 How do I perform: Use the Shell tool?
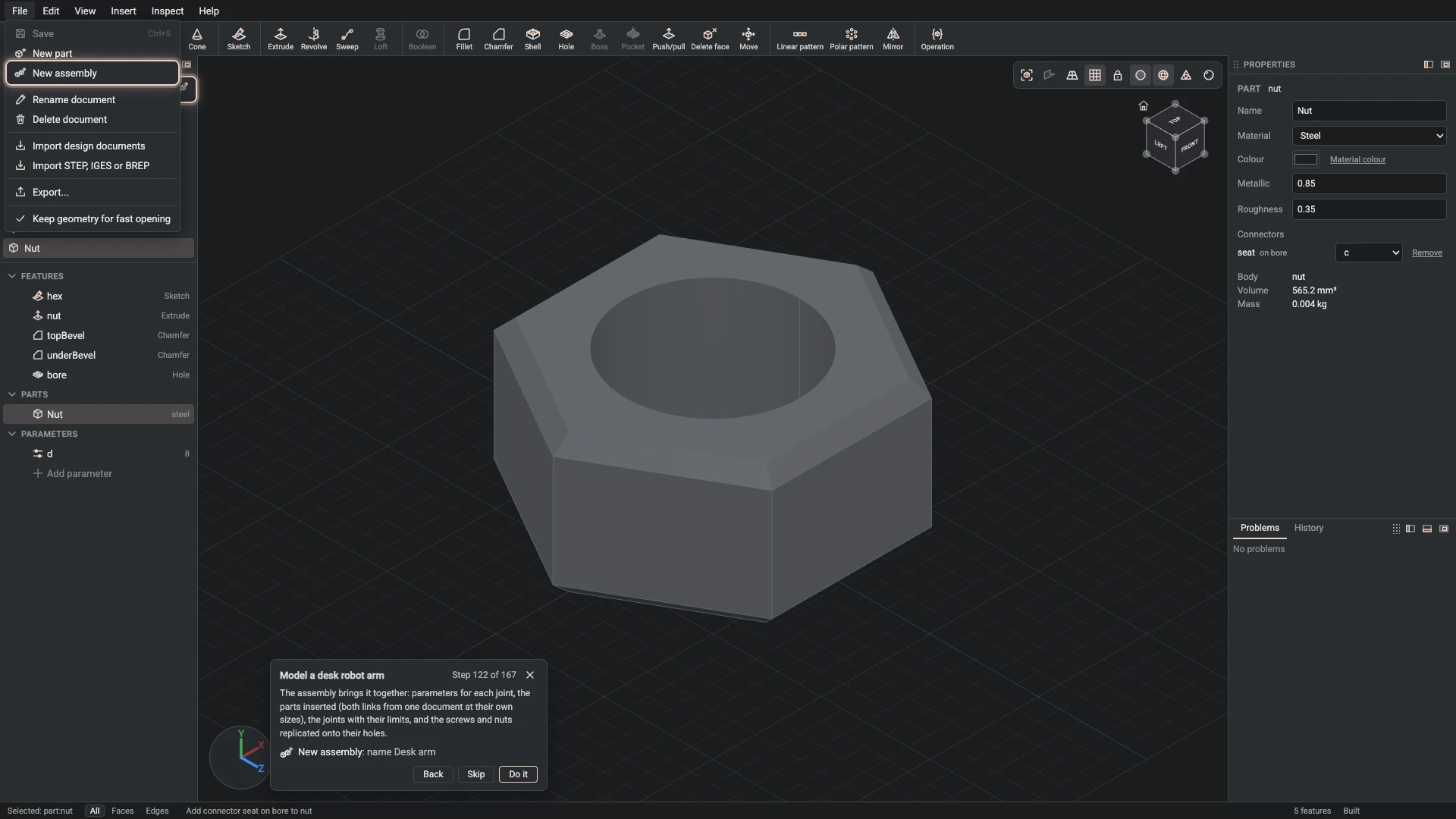pos(533,39)
